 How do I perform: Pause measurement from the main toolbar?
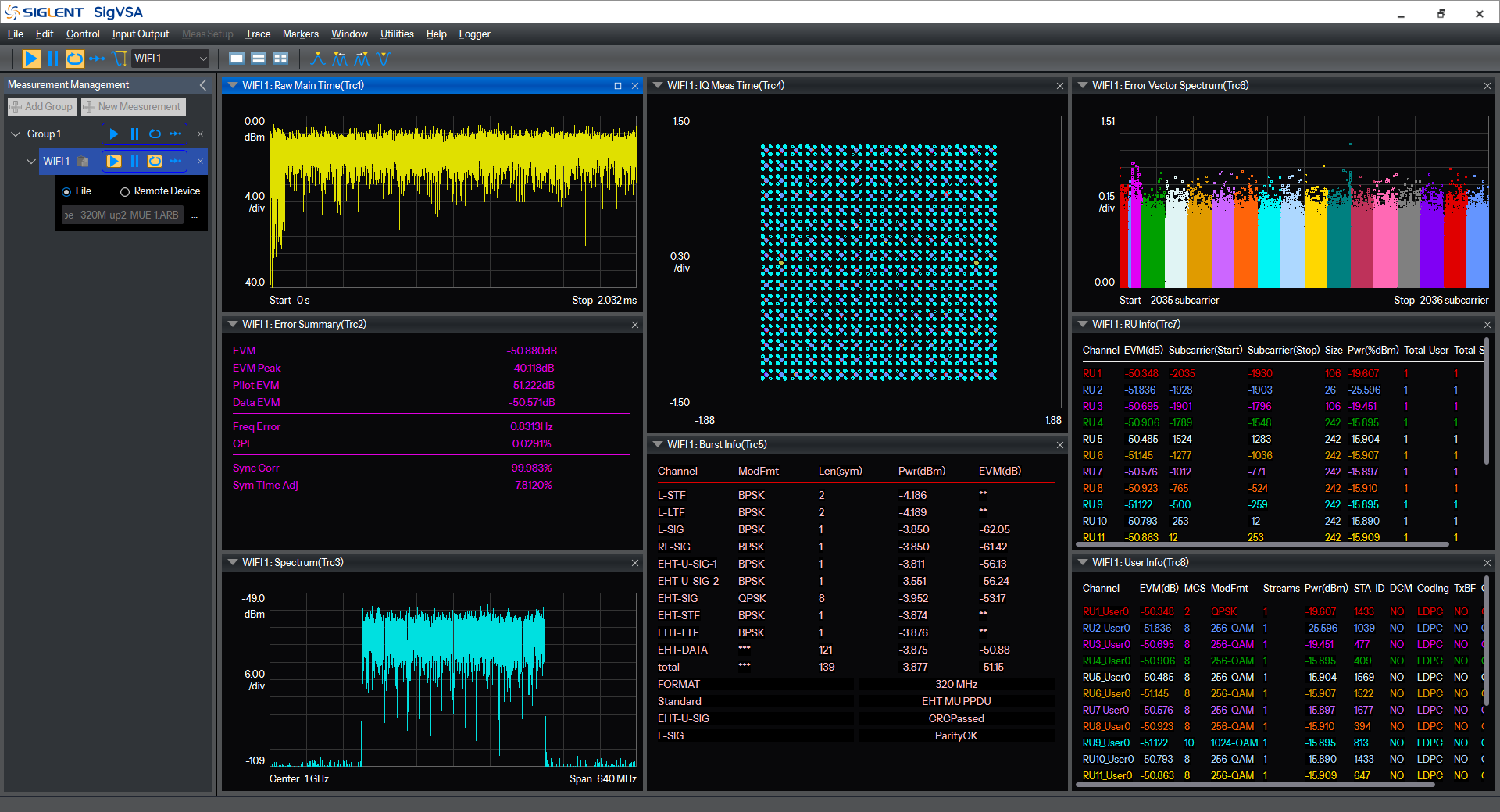point(53,59)
